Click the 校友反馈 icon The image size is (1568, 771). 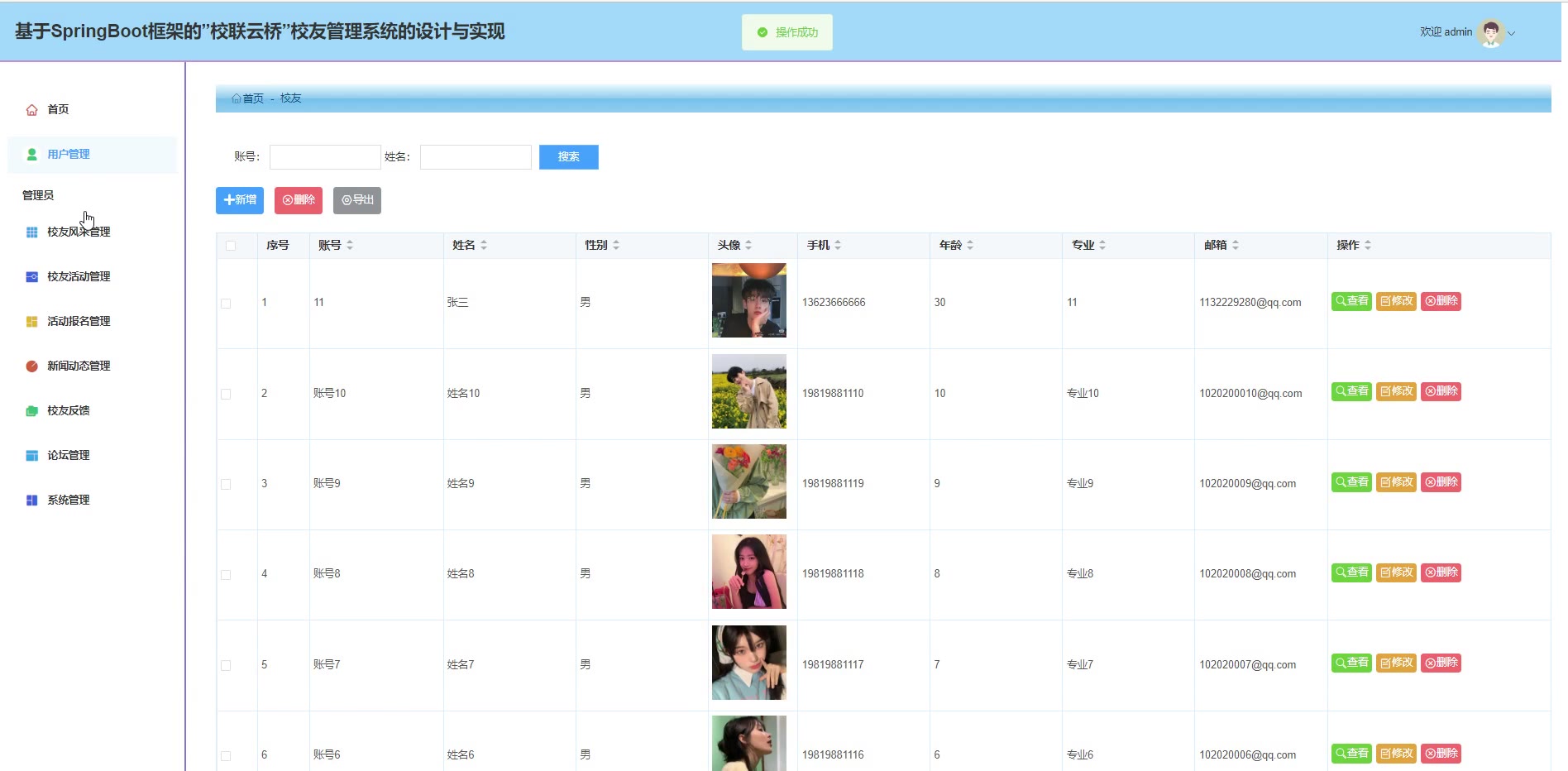pos(32,411)
